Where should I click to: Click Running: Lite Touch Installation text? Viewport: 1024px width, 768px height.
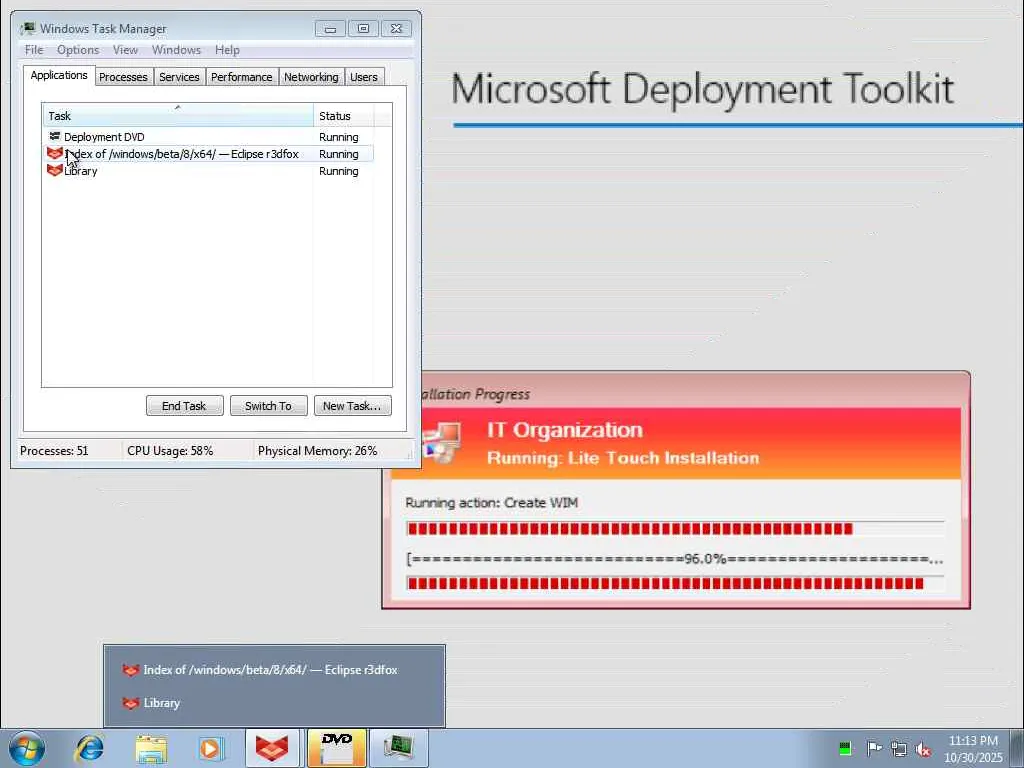coord(622,458)
